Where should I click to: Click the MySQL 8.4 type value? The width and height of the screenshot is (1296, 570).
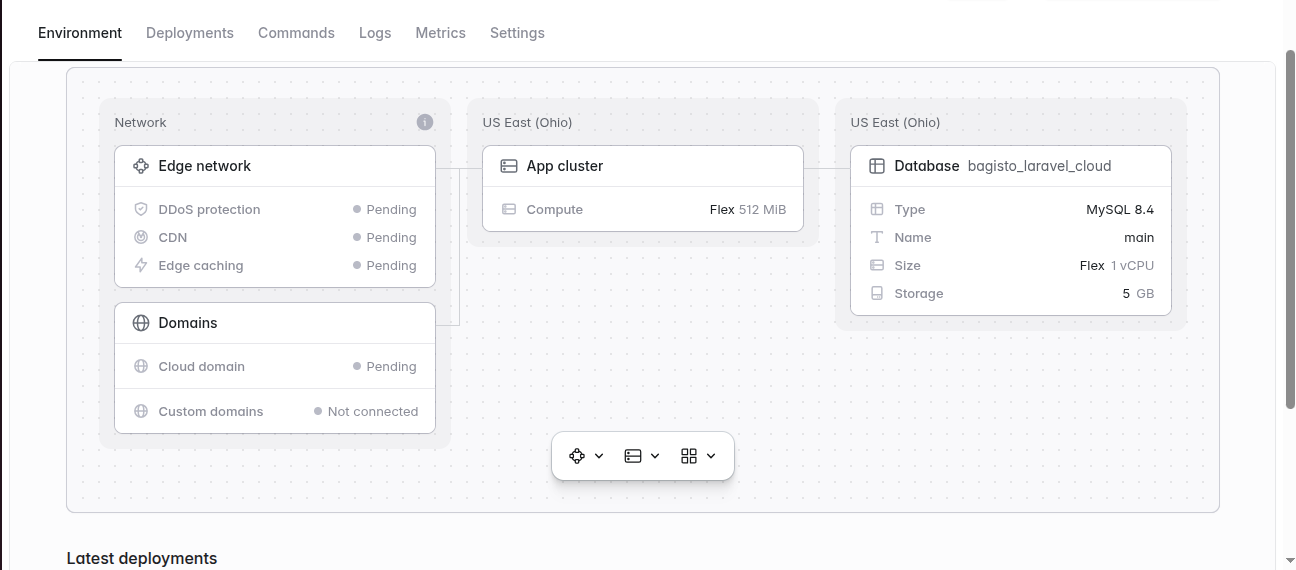pos(1120,210)
